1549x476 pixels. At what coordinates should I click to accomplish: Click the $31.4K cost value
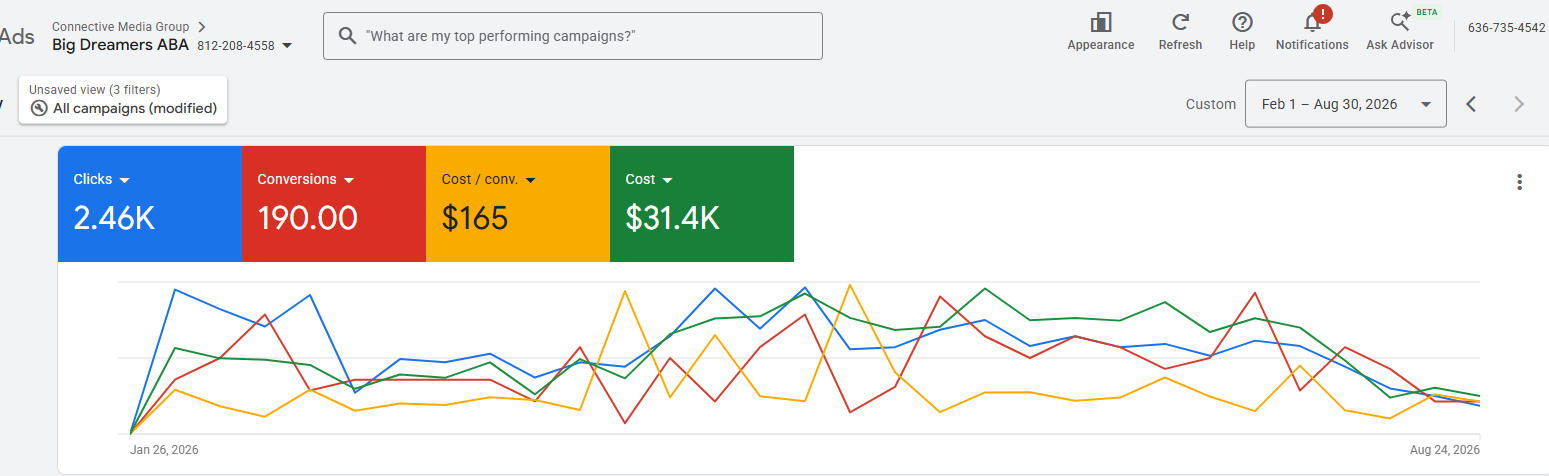[x=672, y=218]
